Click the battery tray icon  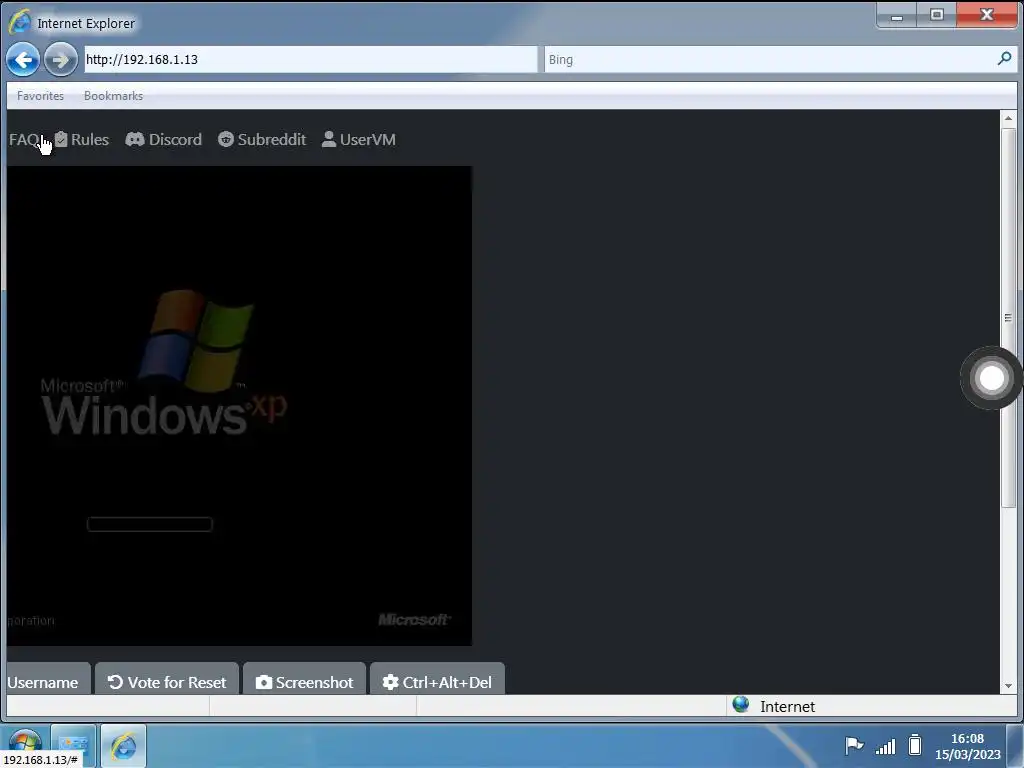pos(915,745)
